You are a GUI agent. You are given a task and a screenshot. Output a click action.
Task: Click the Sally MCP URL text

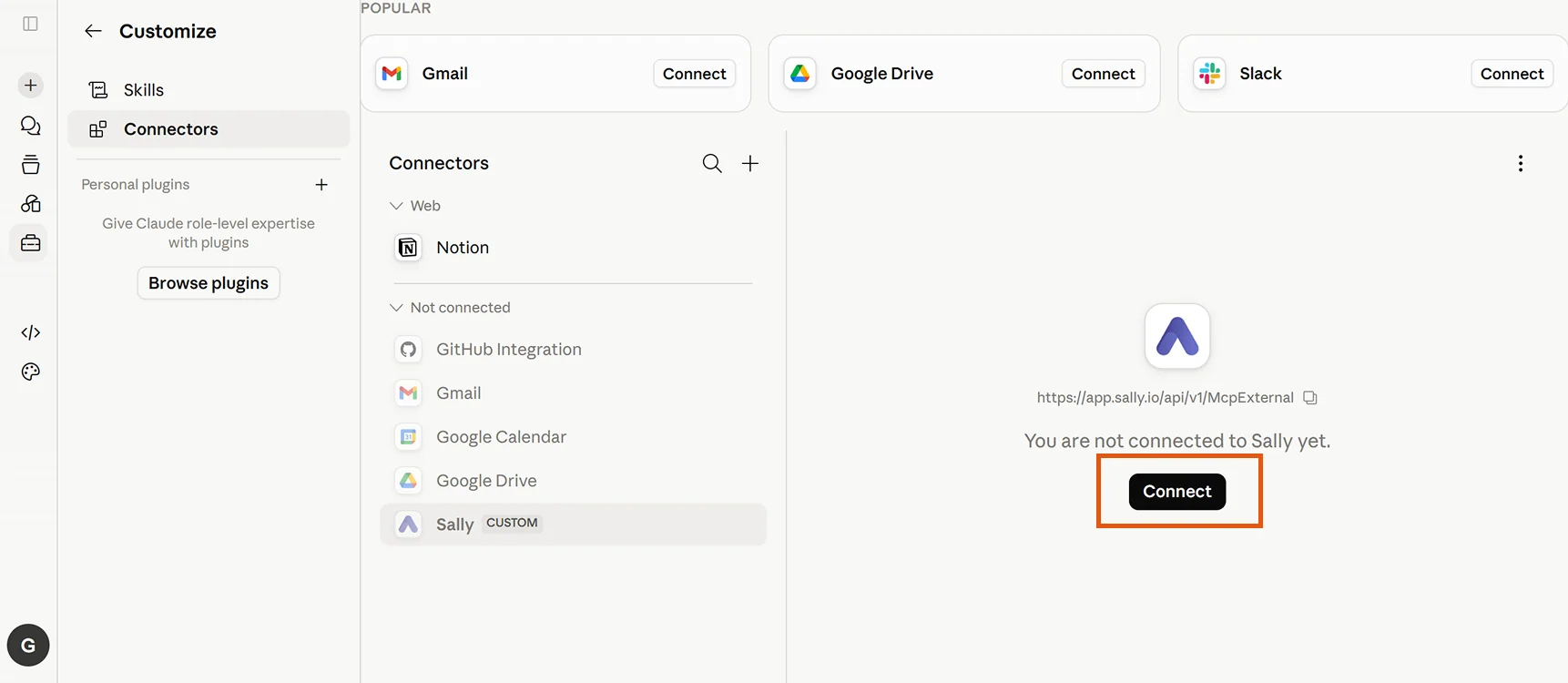(x=1166, y=398)
